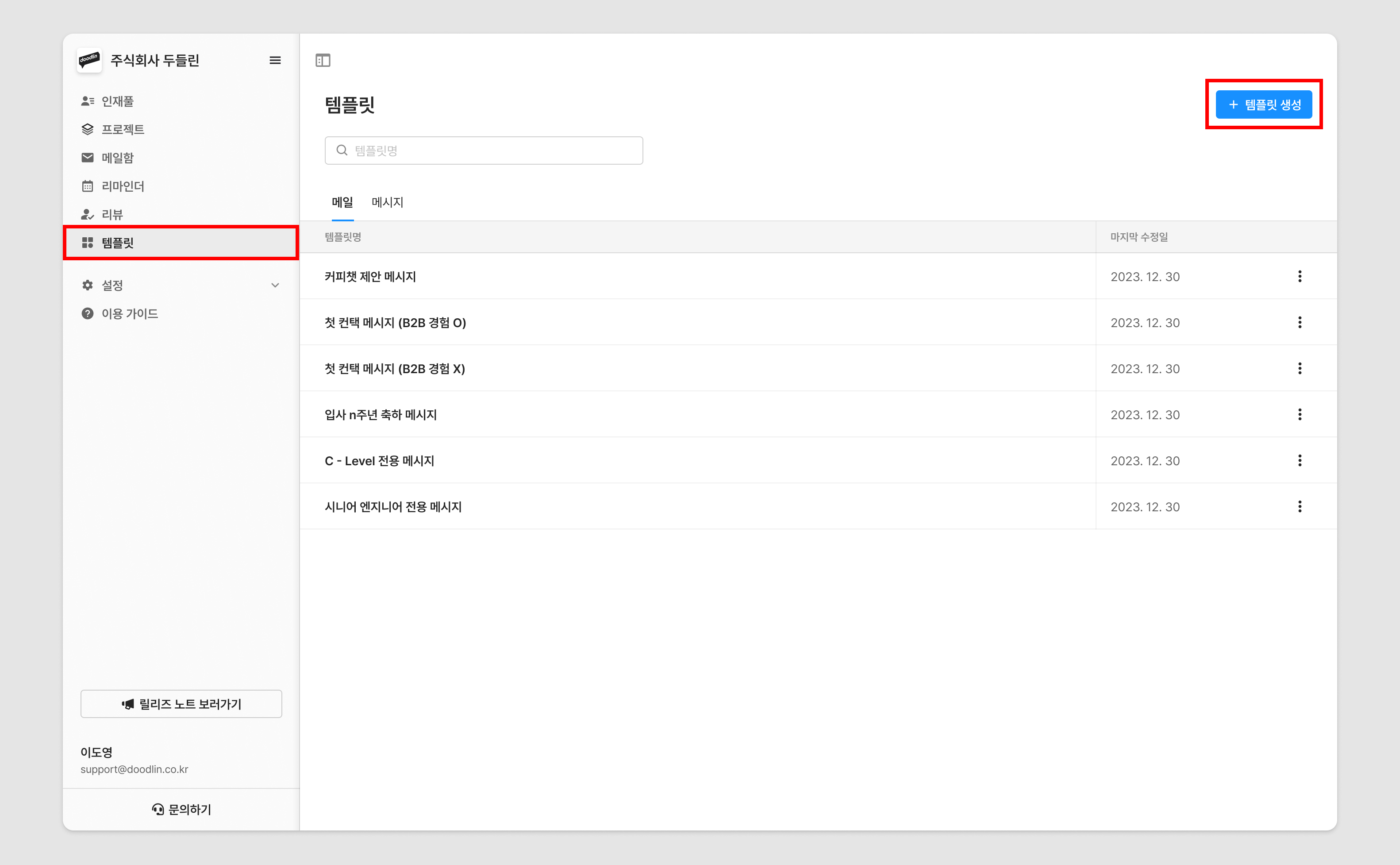1400x865 pixels.
Task: Open the 메일함 mailbox
Action: pos(117,158)
